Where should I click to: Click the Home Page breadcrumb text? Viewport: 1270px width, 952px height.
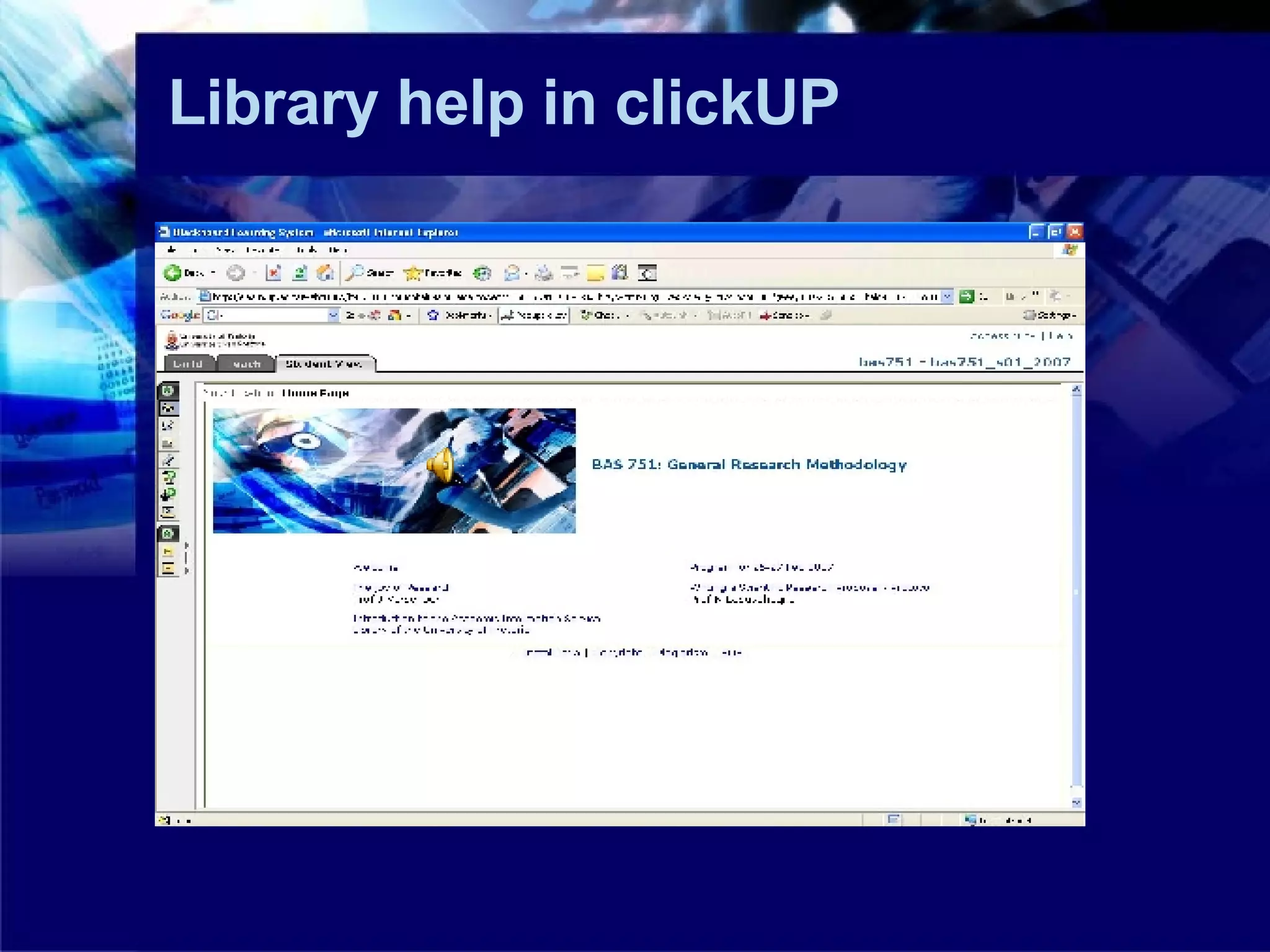point(315,393)
